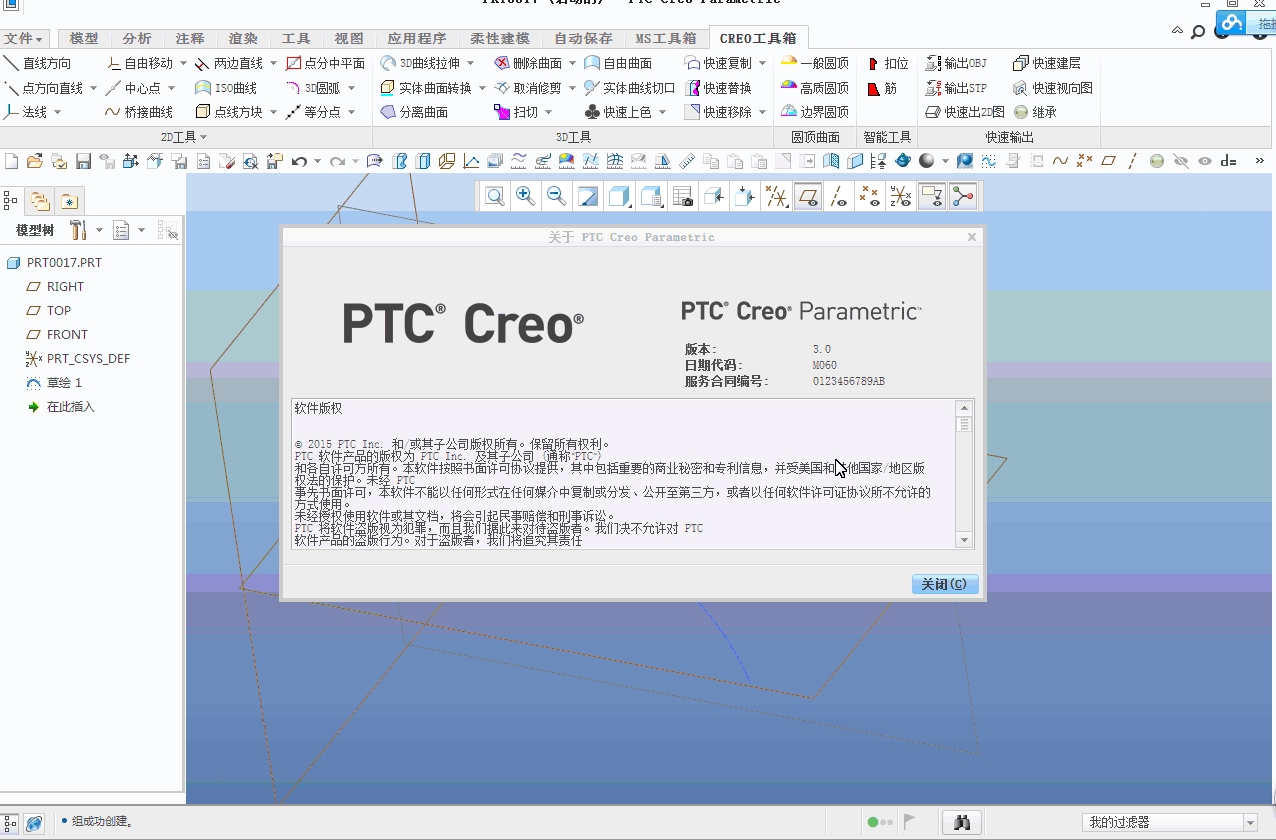Screen dimensions: 1276x840
Task: Toggle coordinate system display in graphics toolbar
Action: (x=901, y=197)
